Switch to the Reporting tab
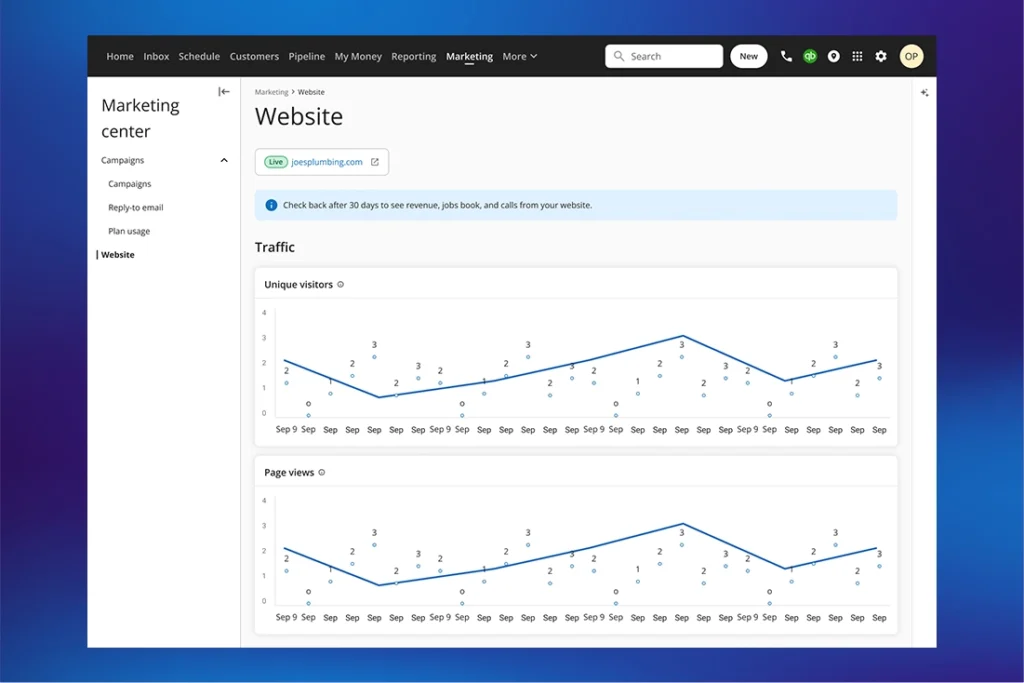1024x683 pixels. coord(413,56)
